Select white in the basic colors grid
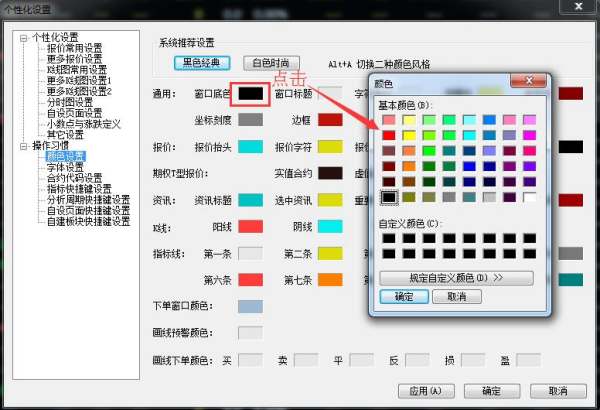600x410 pixels. [x=529, y=197]
